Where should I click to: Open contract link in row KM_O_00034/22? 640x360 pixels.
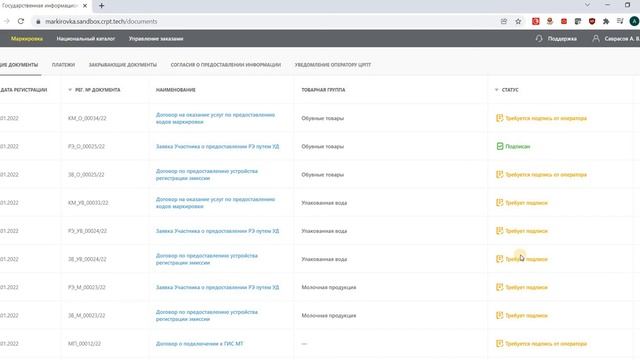tap(215, 118)
